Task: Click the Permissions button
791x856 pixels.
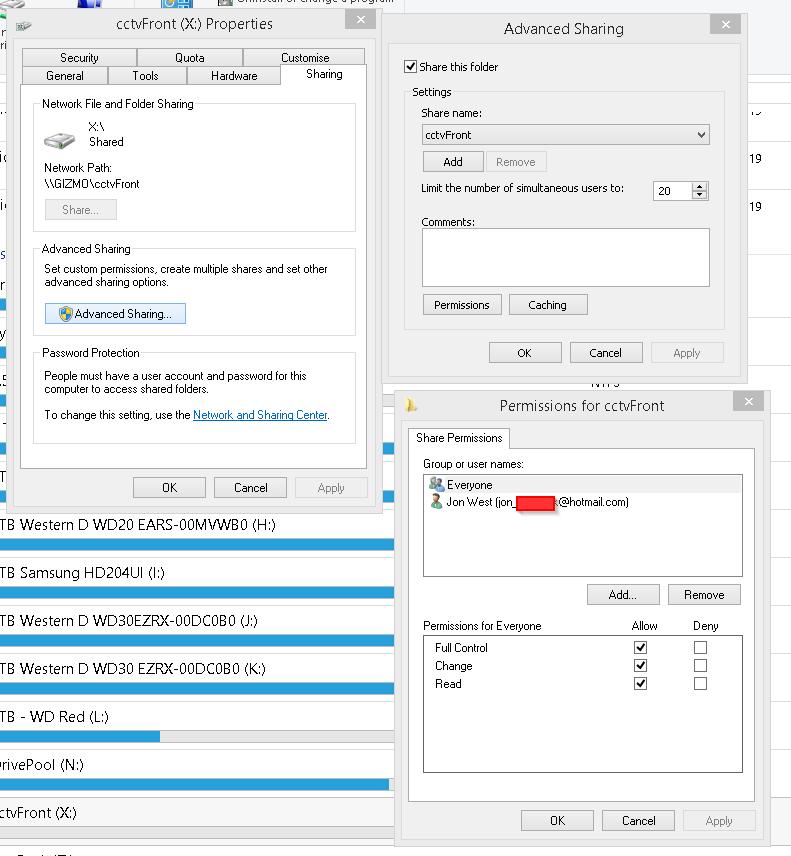Action: [461, 305]
